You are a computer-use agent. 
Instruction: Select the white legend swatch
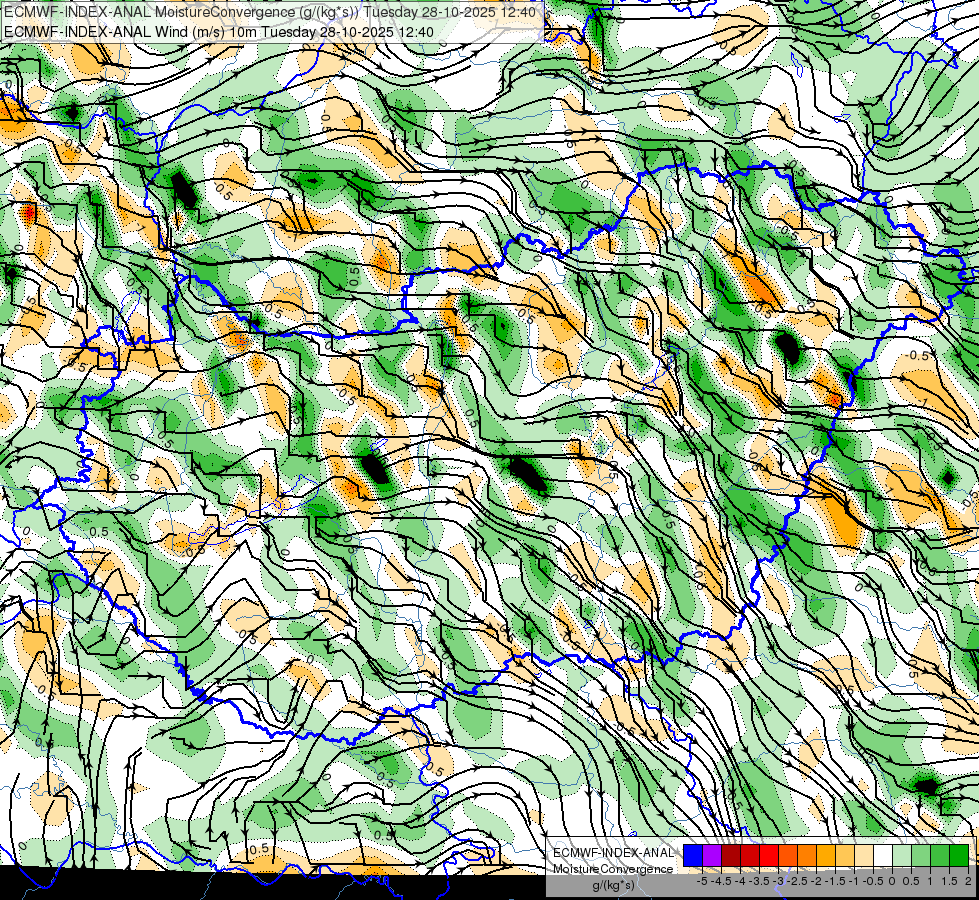(883, 855)
